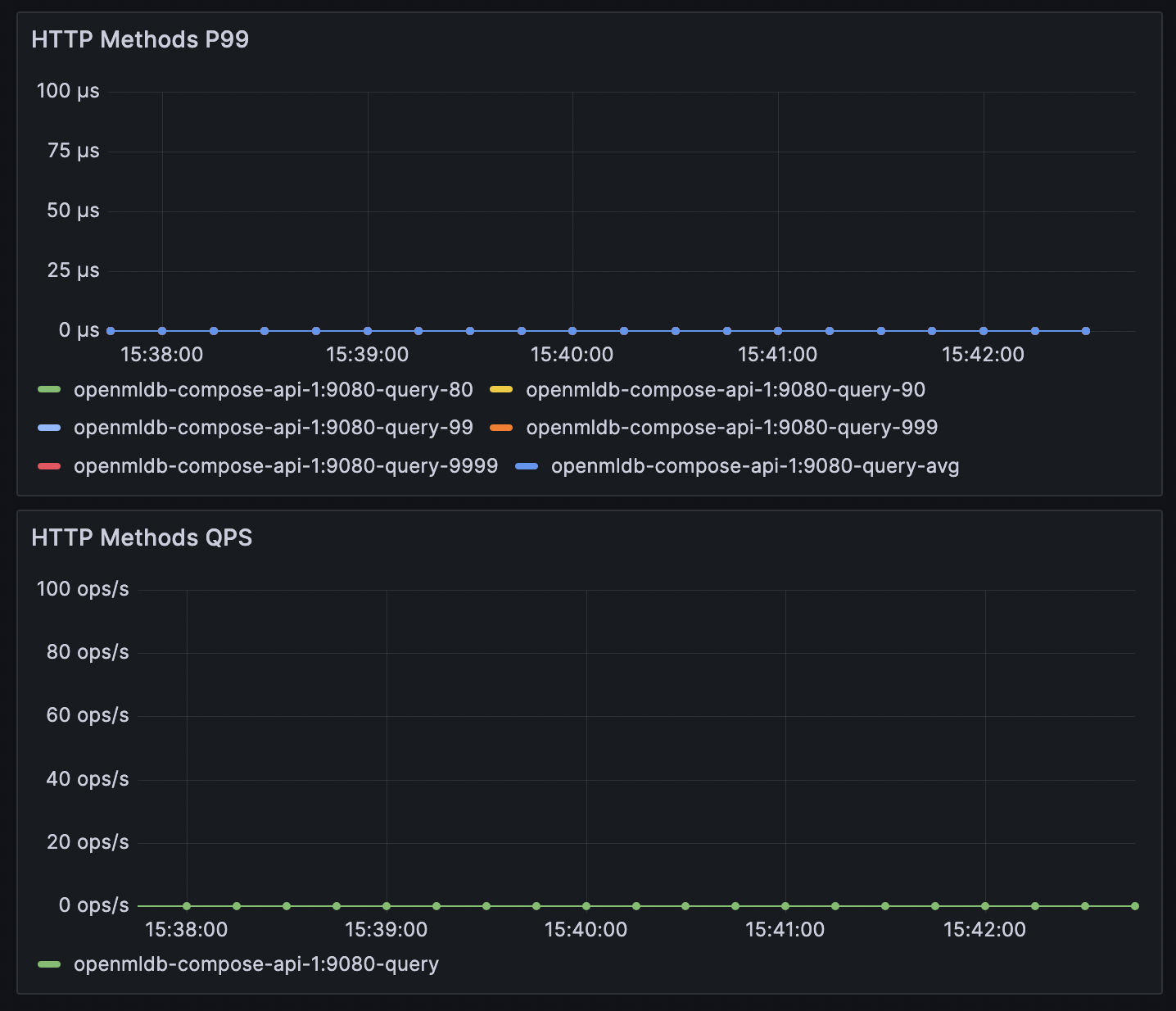This screenshot has width=1176, height=1011.
Task: Click the 0 ops/s axis label
Action: tap(93, 905)
